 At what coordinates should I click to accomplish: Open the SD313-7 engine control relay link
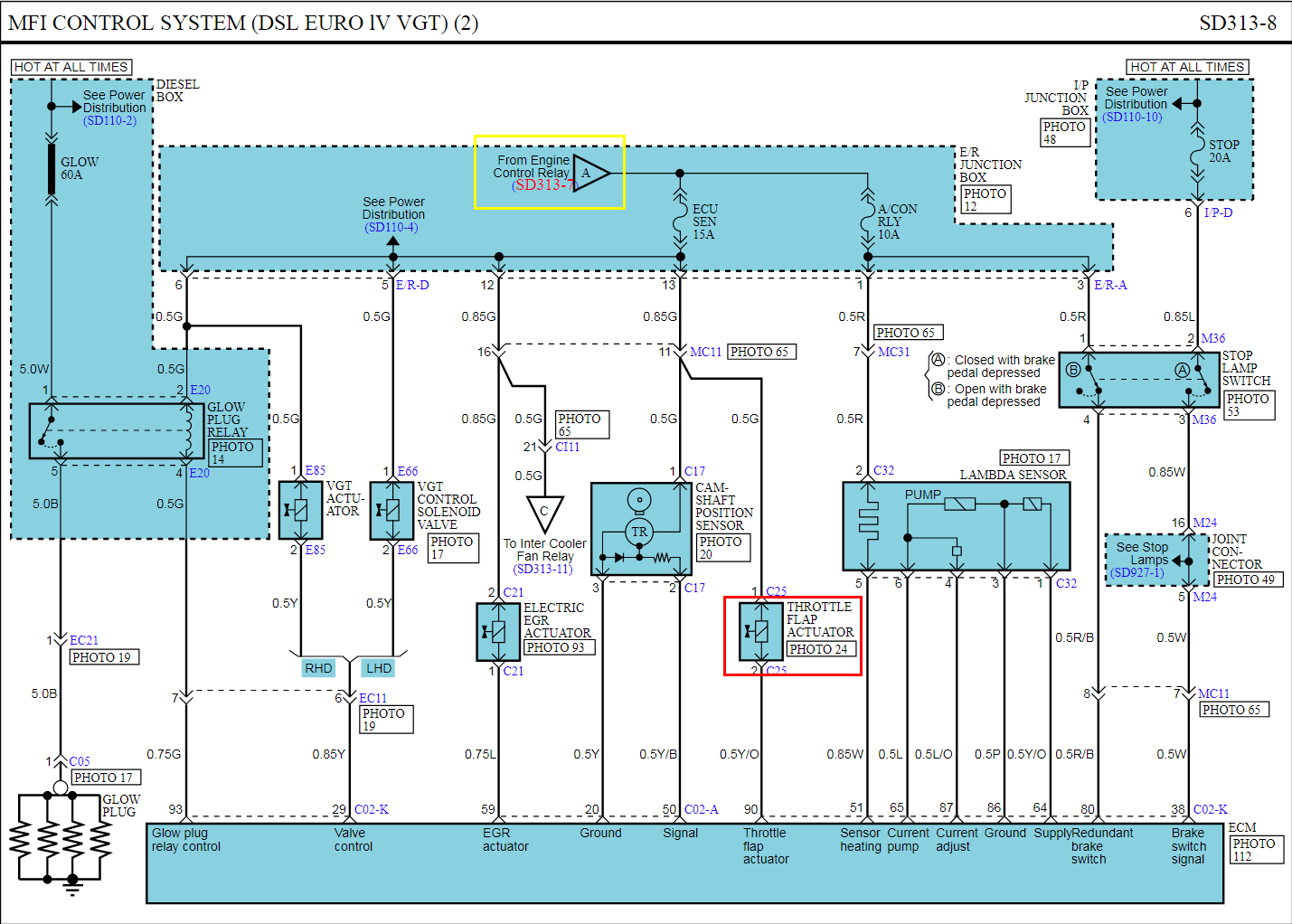544,184
